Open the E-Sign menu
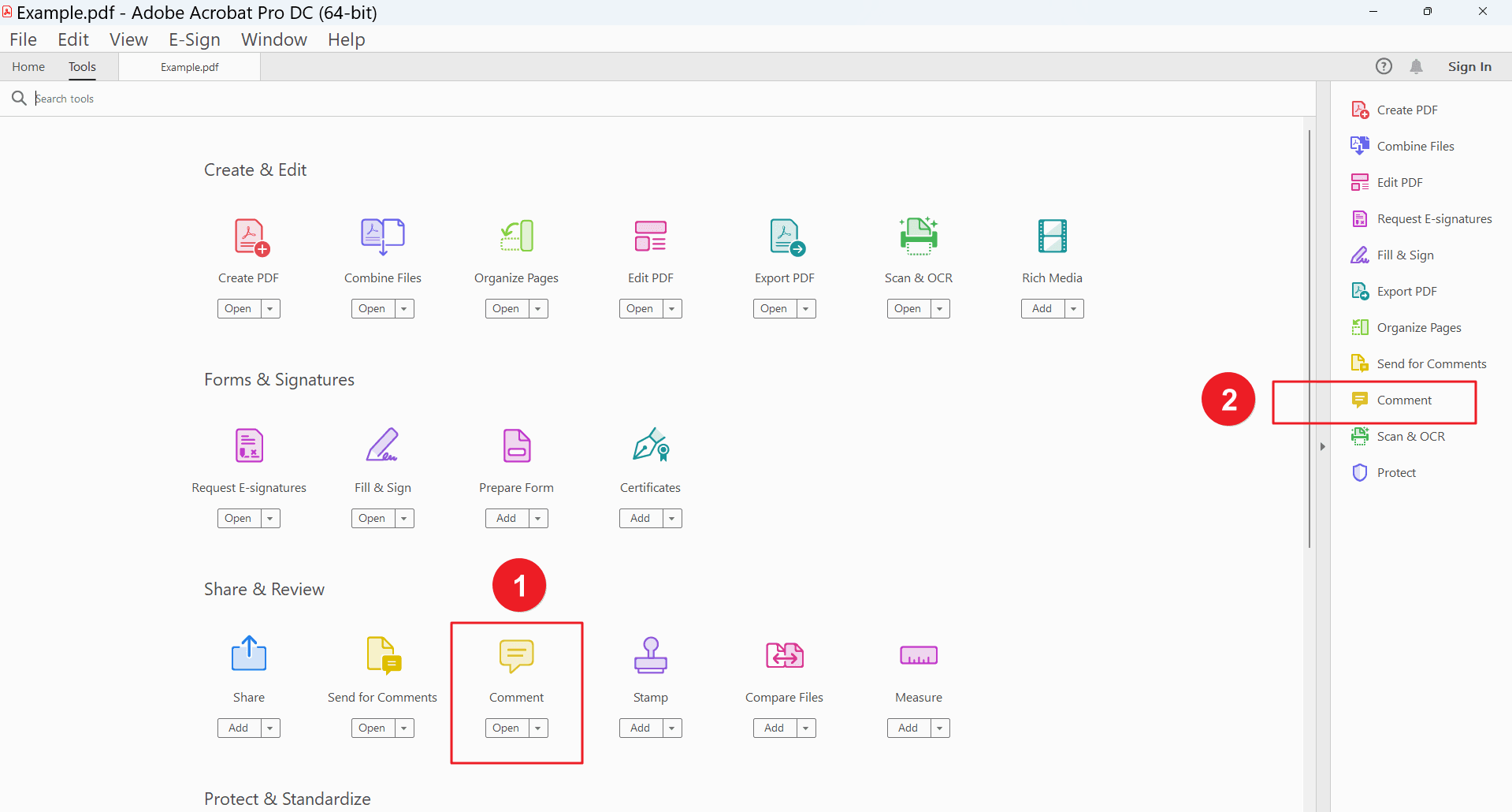The width and height of the screenshot is (1512, 812). point(195,39)
